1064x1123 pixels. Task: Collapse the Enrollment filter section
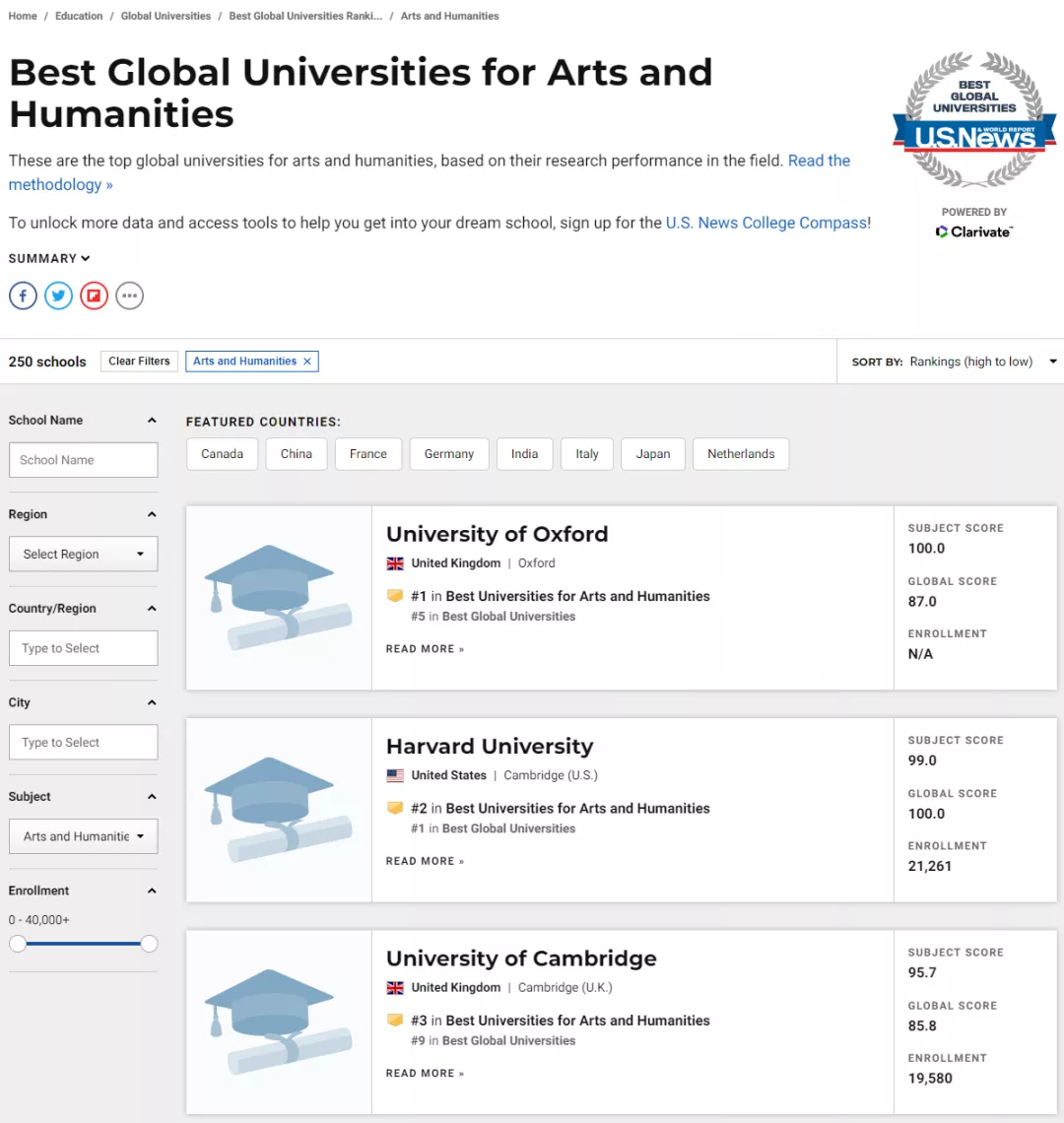(x=152, y=891)
